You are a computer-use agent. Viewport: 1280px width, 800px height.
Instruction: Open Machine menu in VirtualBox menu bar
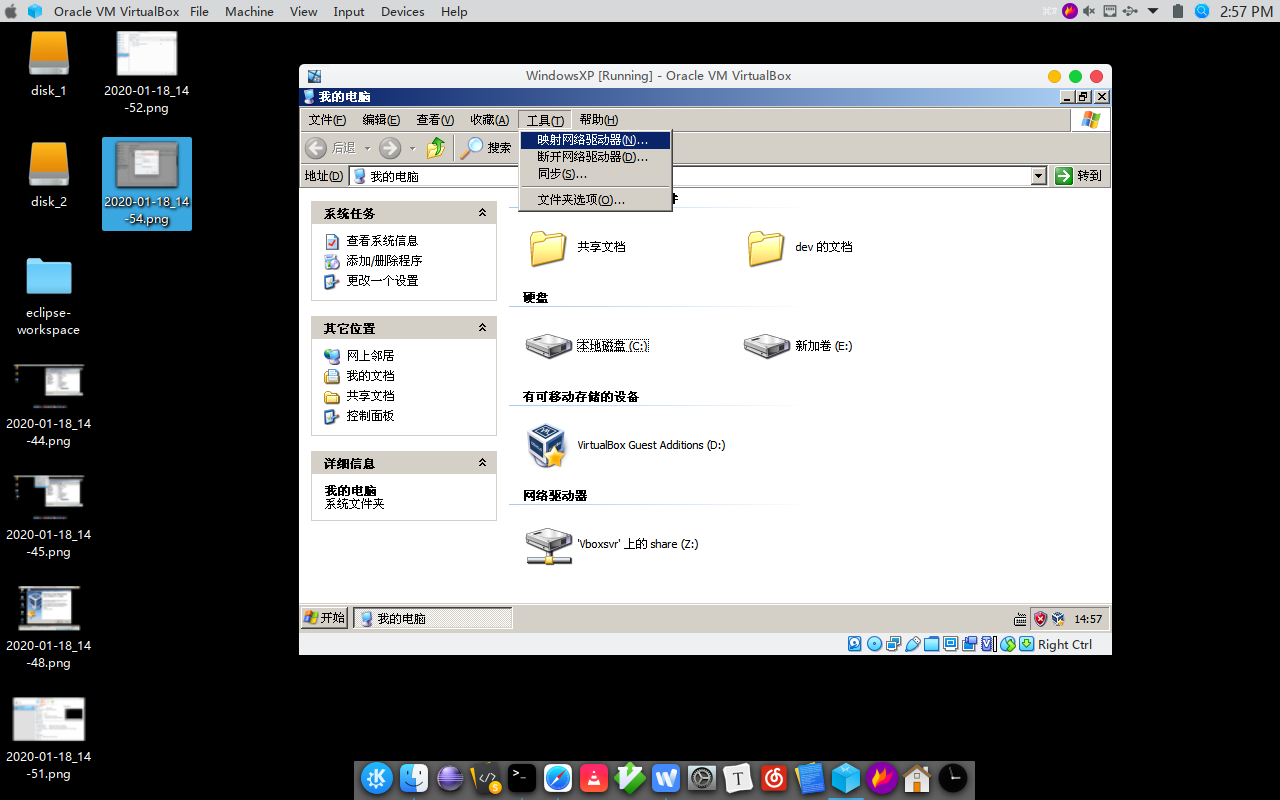click(249, 11)
